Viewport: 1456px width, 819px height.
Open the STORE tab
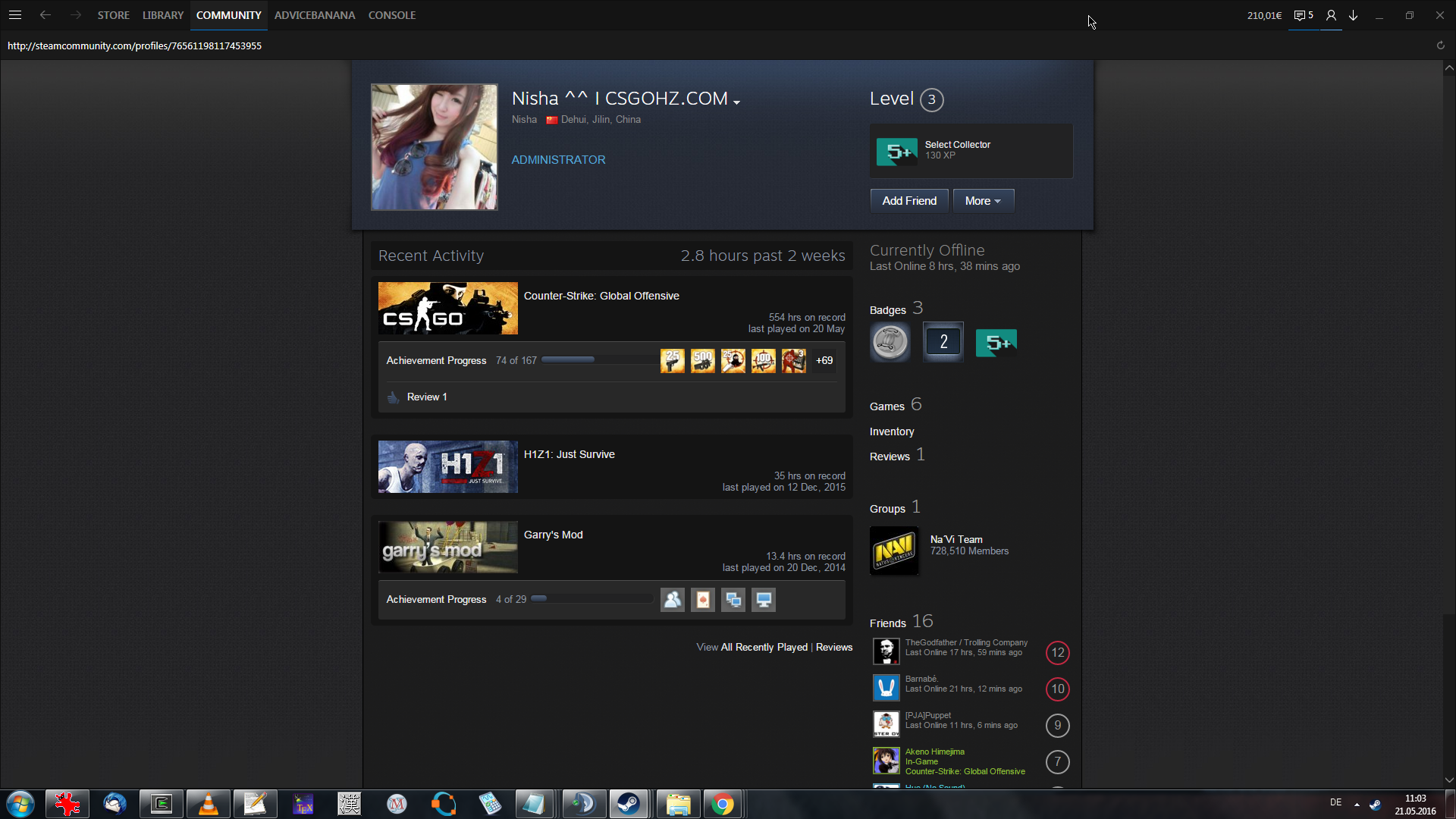click(113, 15)
